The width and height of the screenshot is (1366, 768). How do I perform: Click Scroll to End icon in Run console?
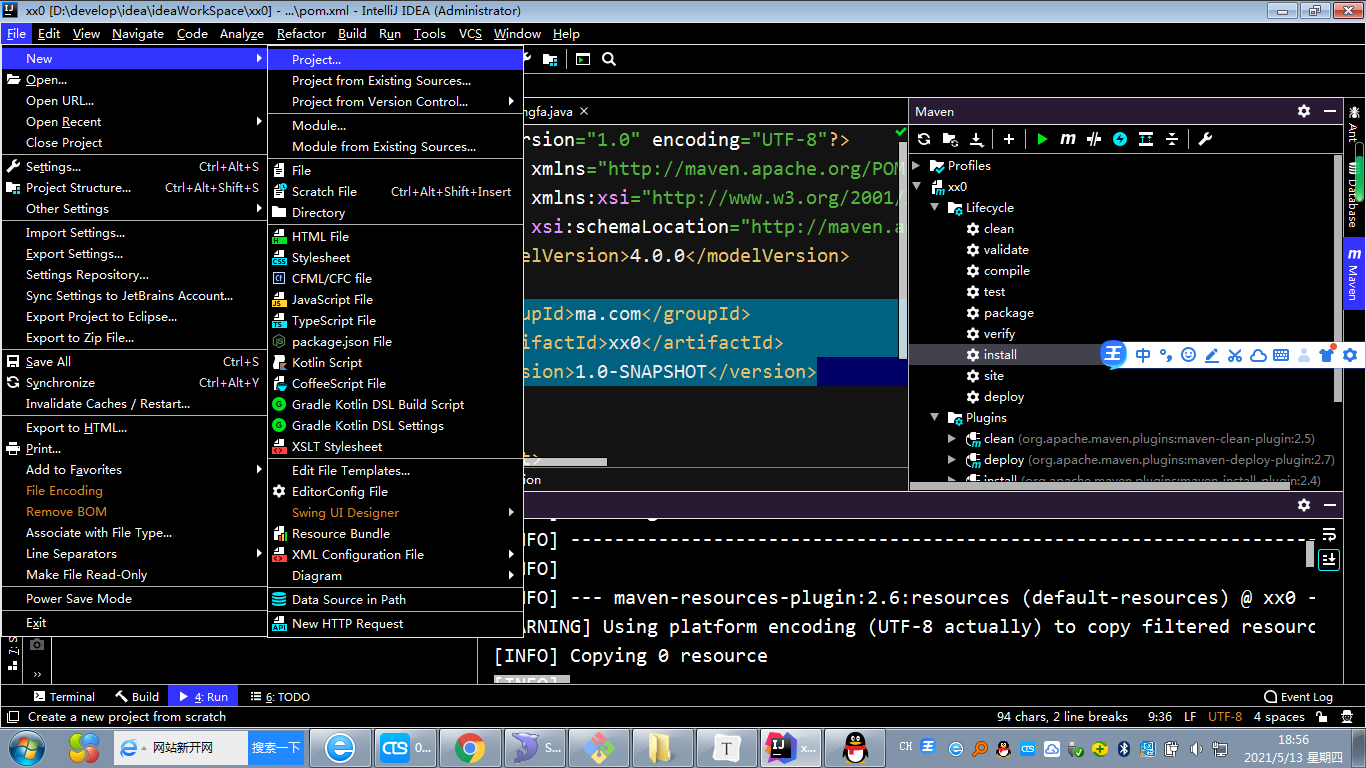1328,559
